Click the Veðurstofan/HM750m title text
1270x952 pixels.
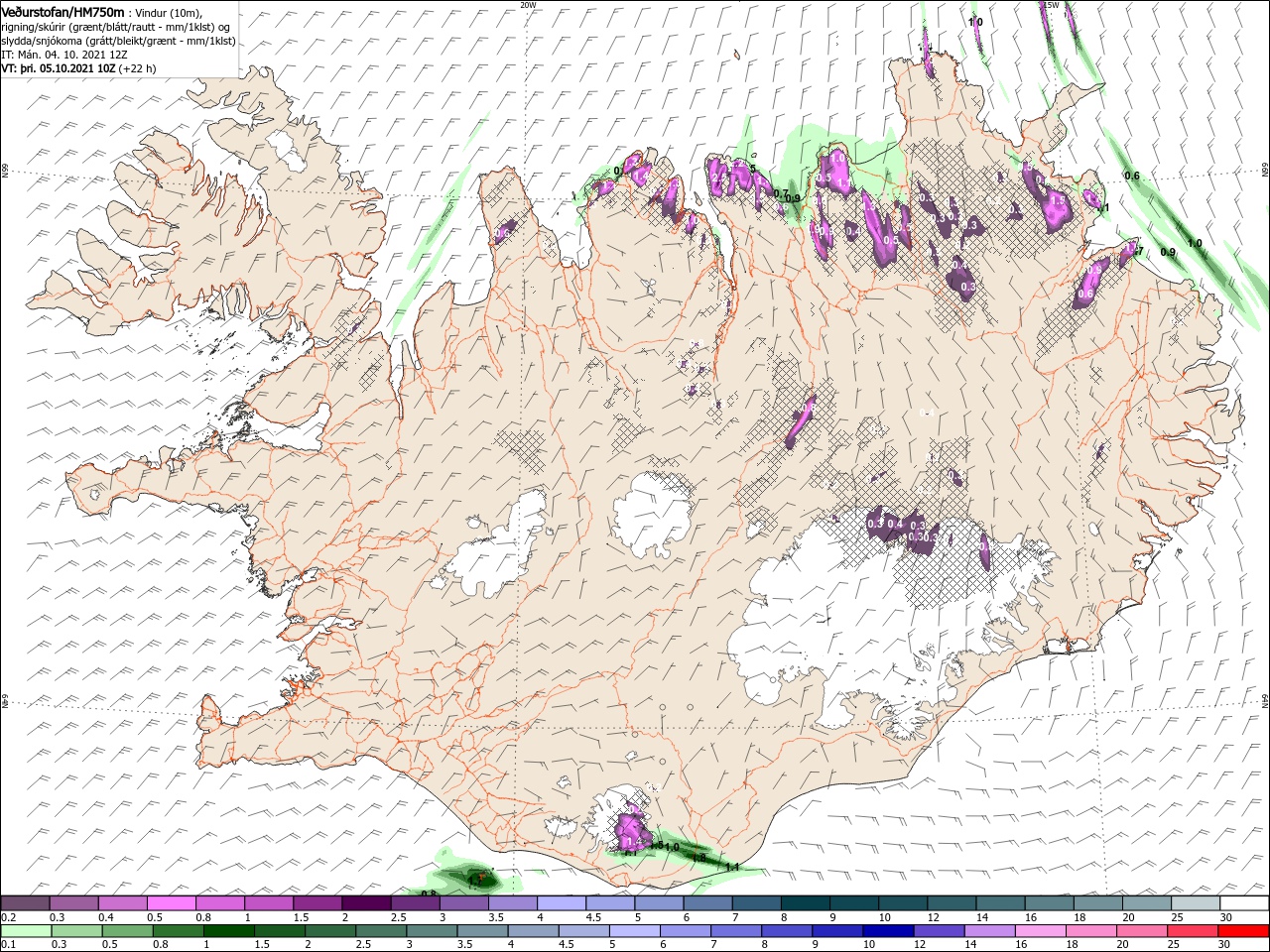(63, 11)
